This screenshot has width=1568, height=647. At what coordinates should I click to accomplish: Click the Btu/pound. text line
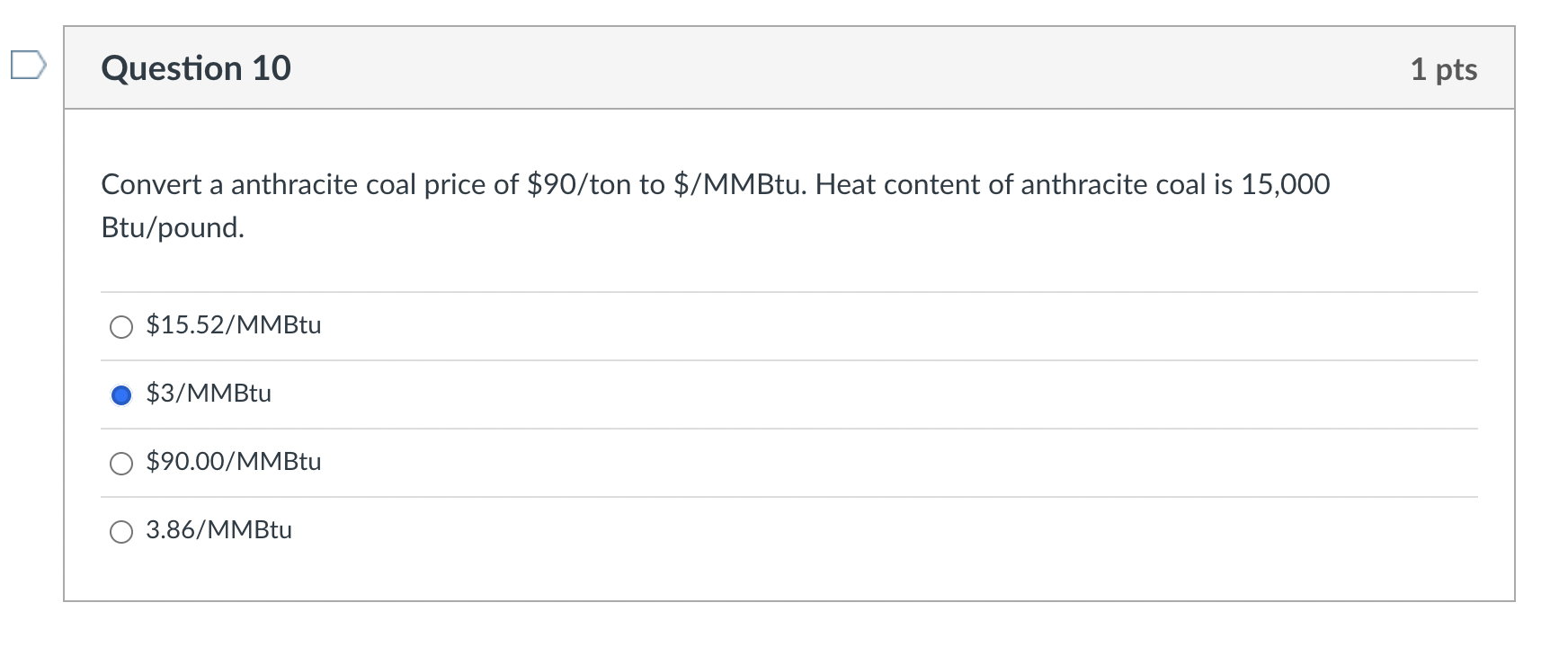(173, 227)
